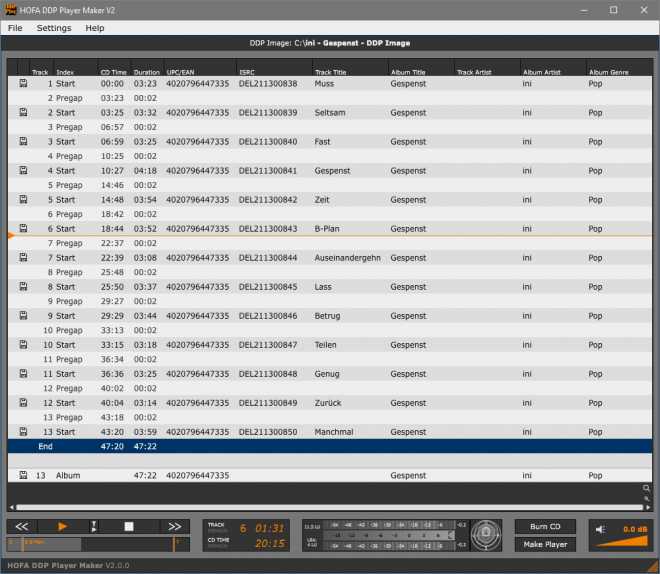Skip to the next track with forward button
Screen dimensions: 660x574
click(175, 526)
